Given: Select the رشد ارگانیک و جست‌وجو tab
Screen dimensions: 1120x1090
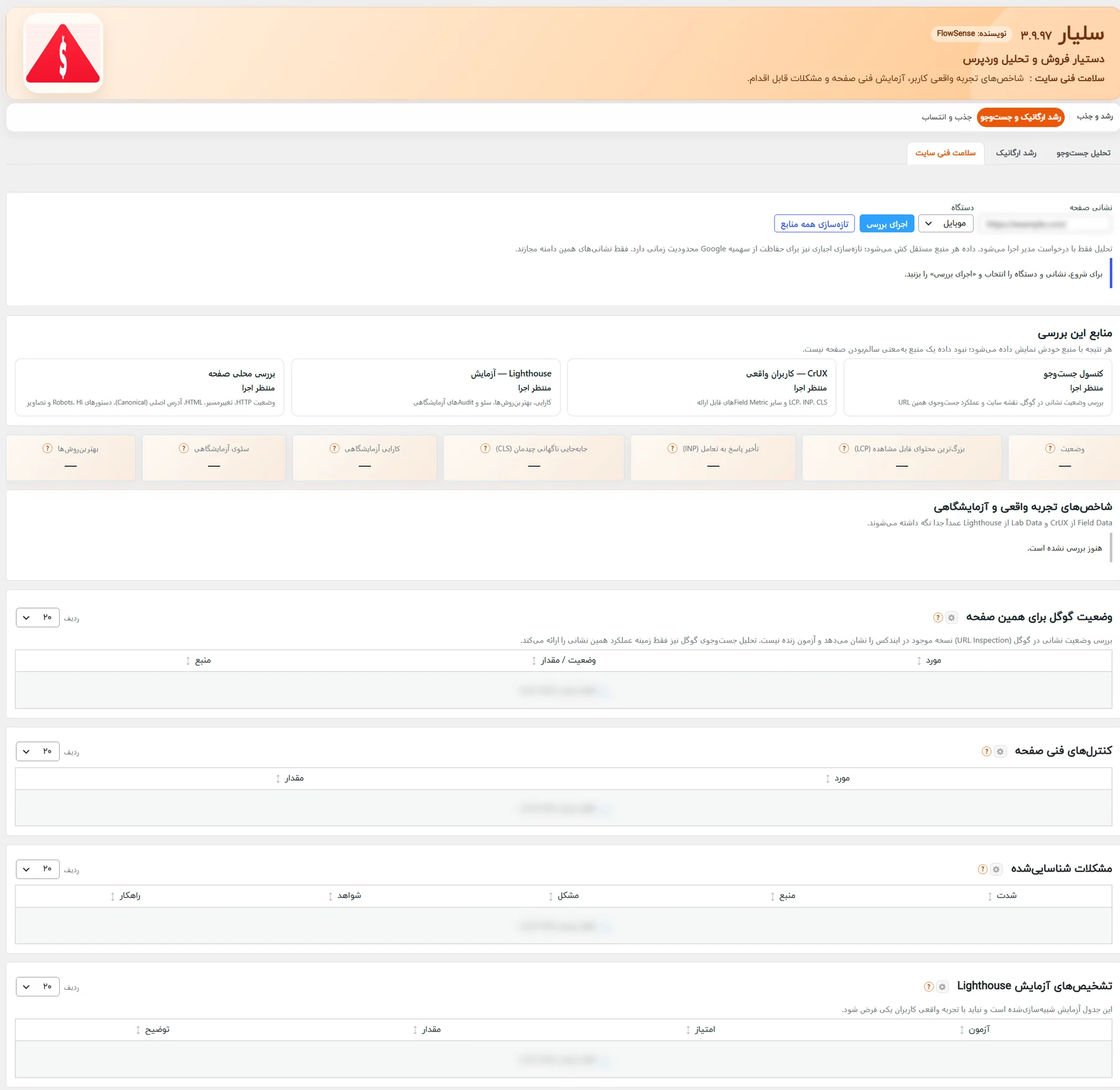Looking at the screenshot, I should [1020, 117].
